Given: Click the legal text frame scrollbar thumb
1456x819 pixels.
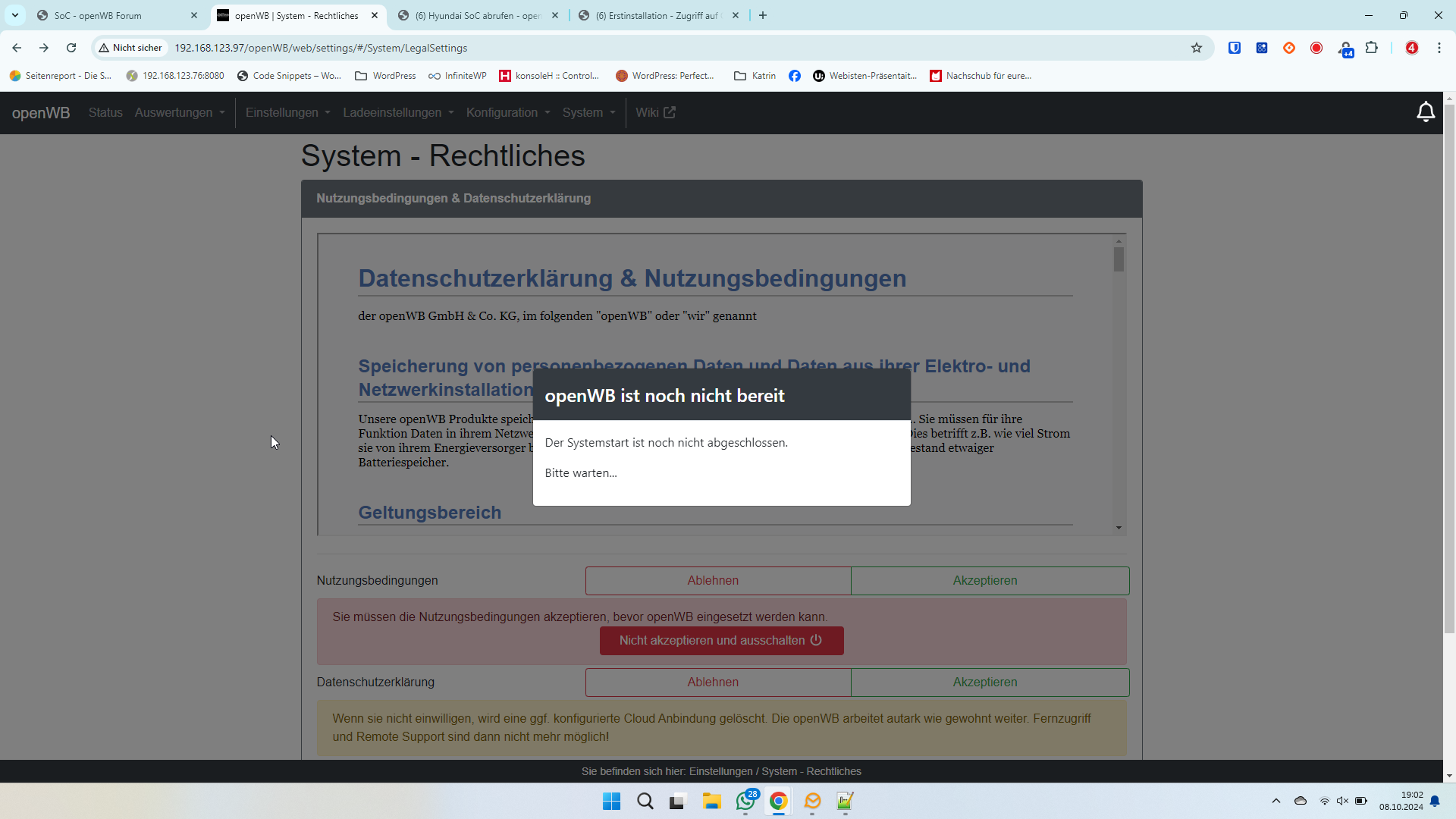Looking at the screenshot, I should pos(1119,259).
